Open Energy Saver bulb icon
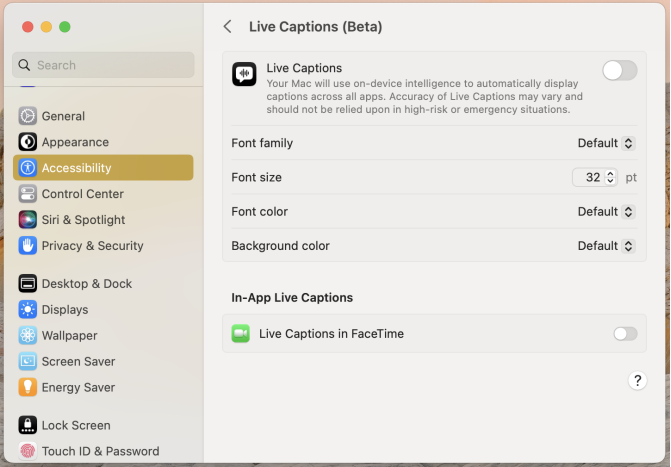Image resolution: width=671 pixels, height=467 pixels. point(28,388)
